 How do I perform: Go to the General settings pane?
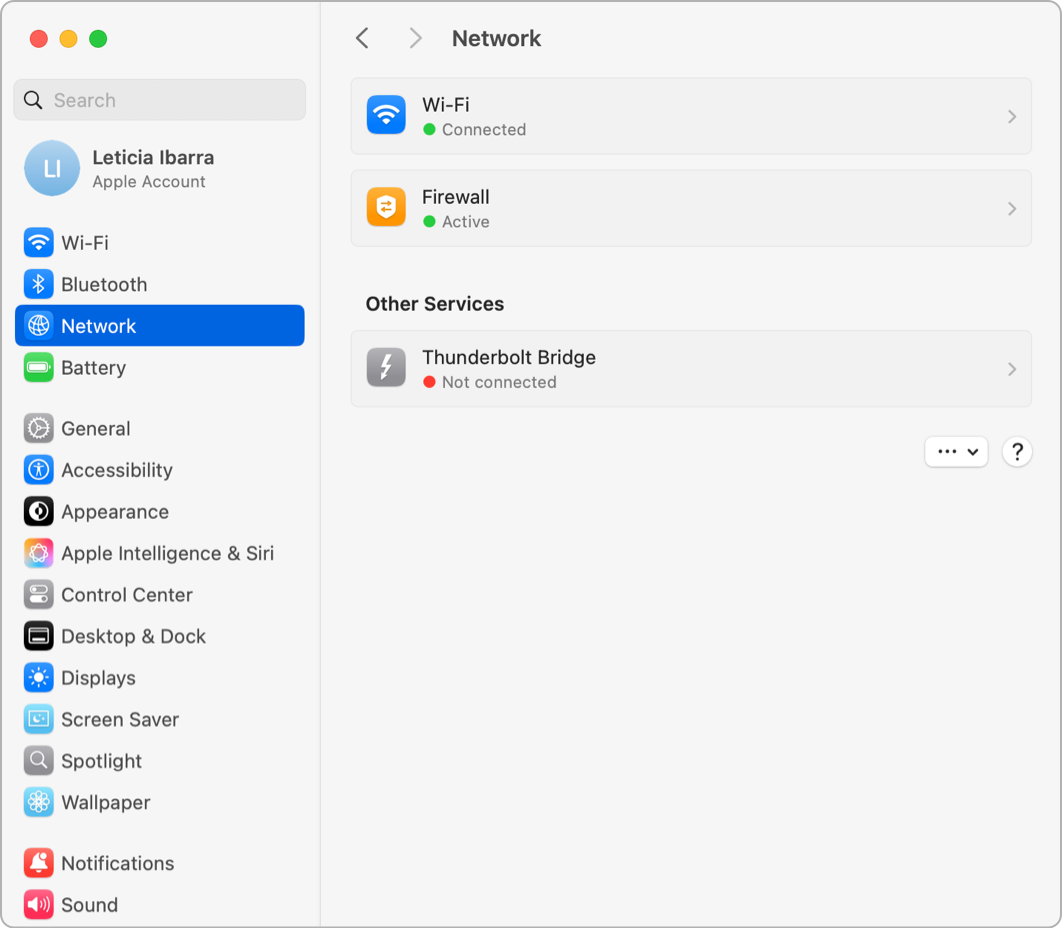coord(96,429)
